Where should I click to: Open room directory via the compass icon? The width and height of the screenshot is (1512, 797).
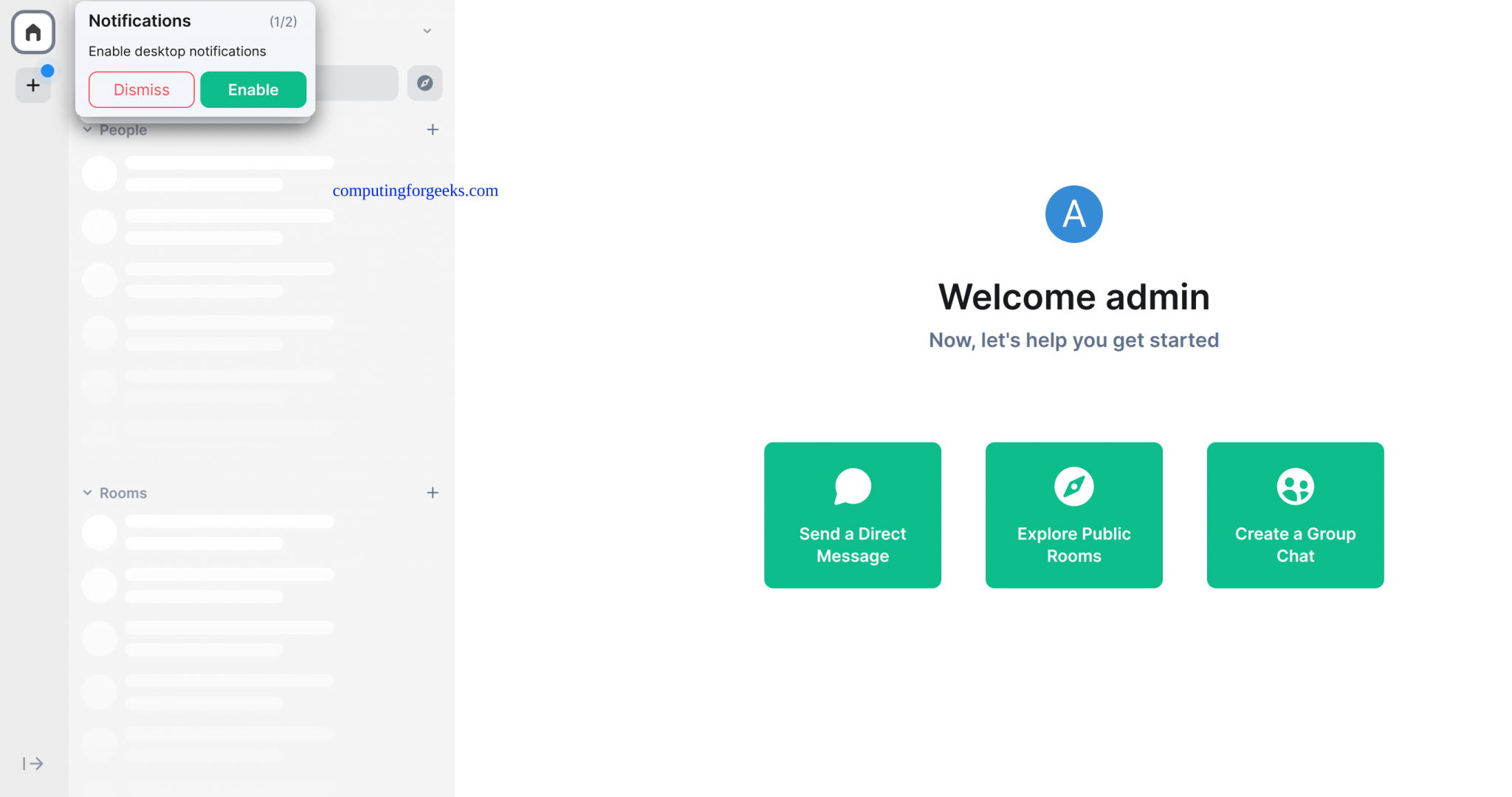425,83
